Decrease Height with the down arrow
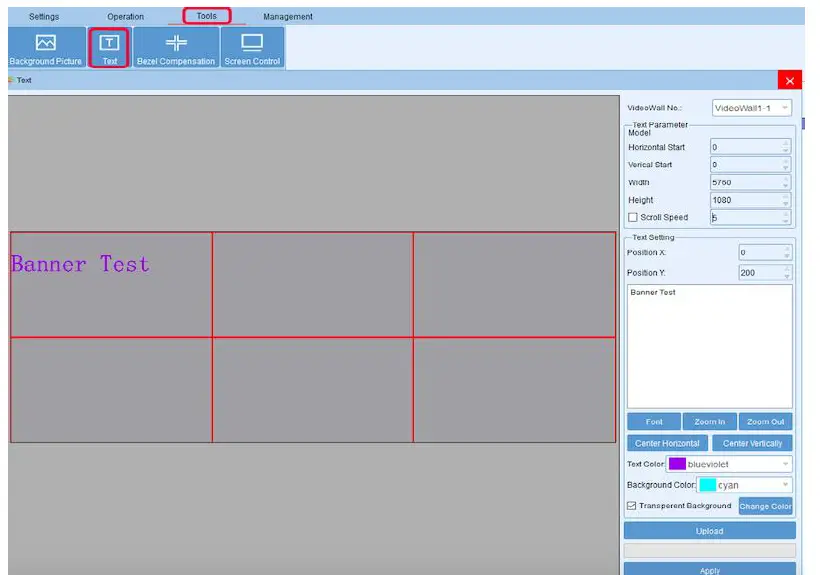Viewport: 820px width, 575px height. [785, 203]
